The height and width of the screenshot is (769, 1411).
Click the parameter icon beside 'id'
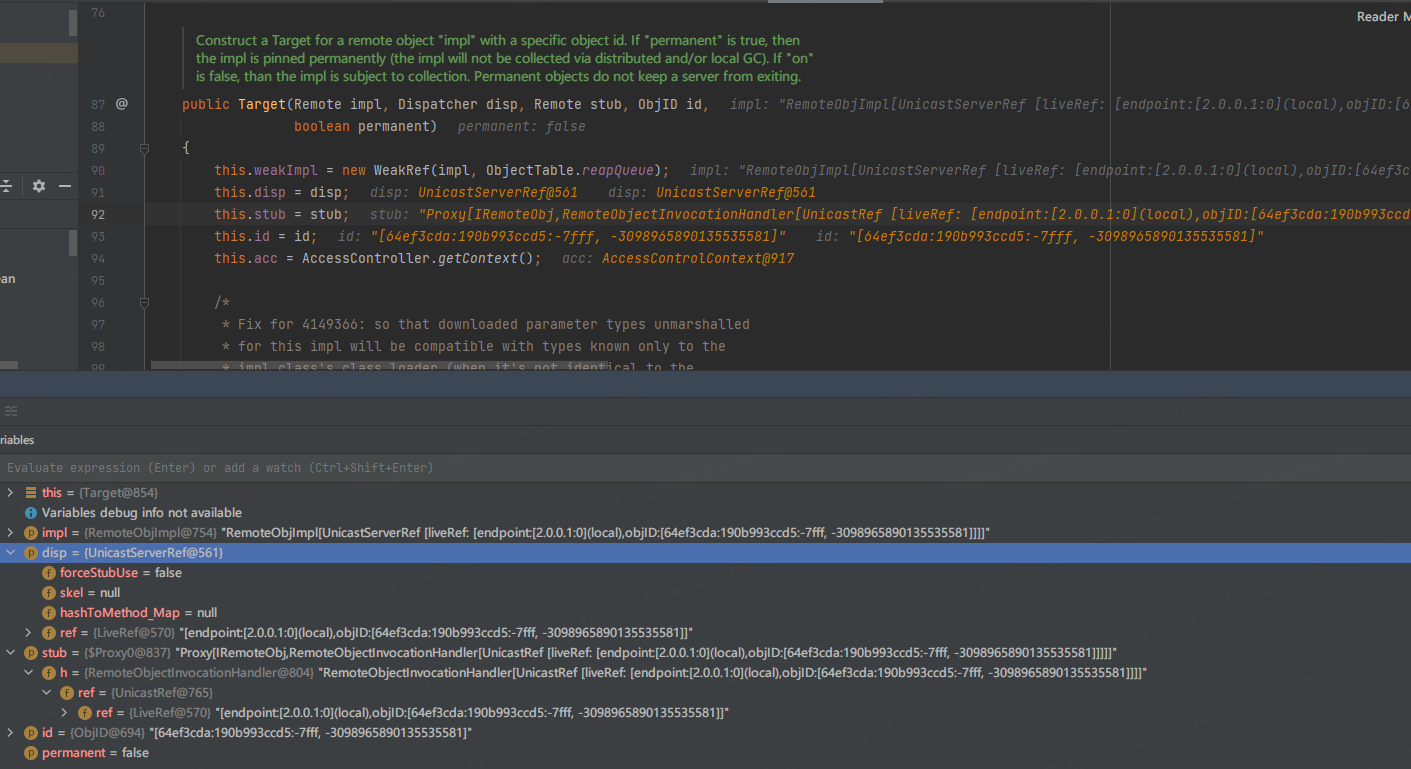coord(30,733)
